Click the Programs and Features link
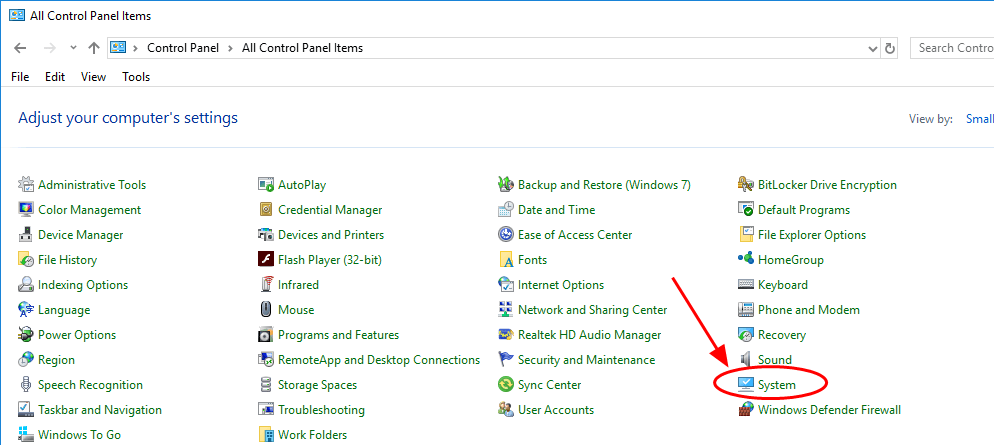 (338, 335)
